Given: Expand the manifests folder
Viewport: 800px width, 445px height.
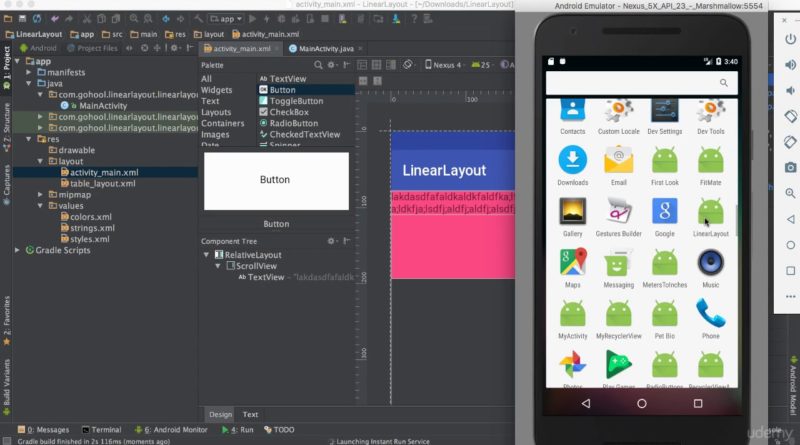Looking at the screenshot, I should (29, 72).
